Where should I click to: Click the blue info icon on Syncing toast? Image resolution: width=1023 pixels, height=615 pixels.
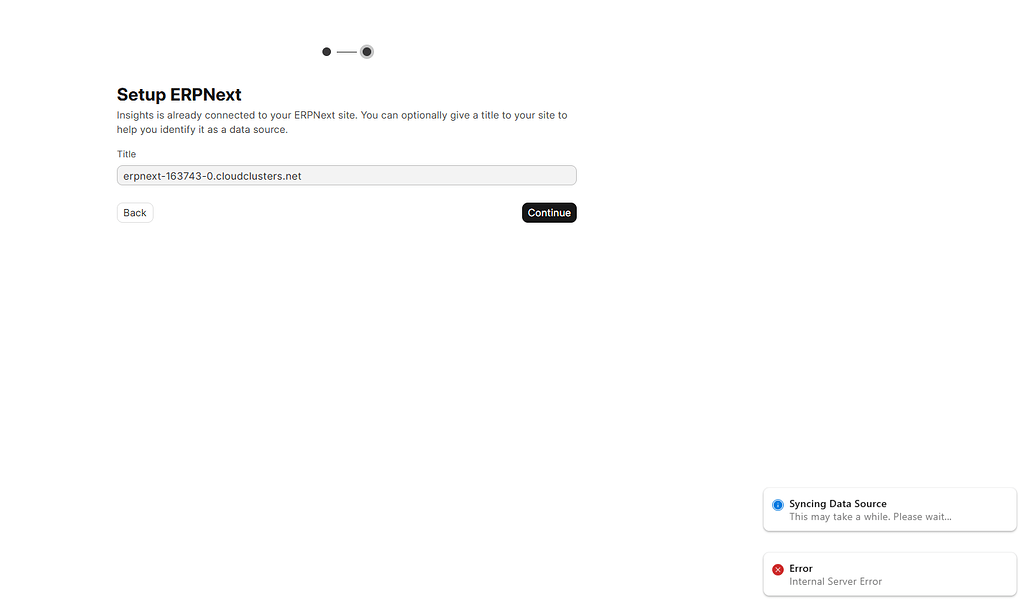(x=778, y=505)
